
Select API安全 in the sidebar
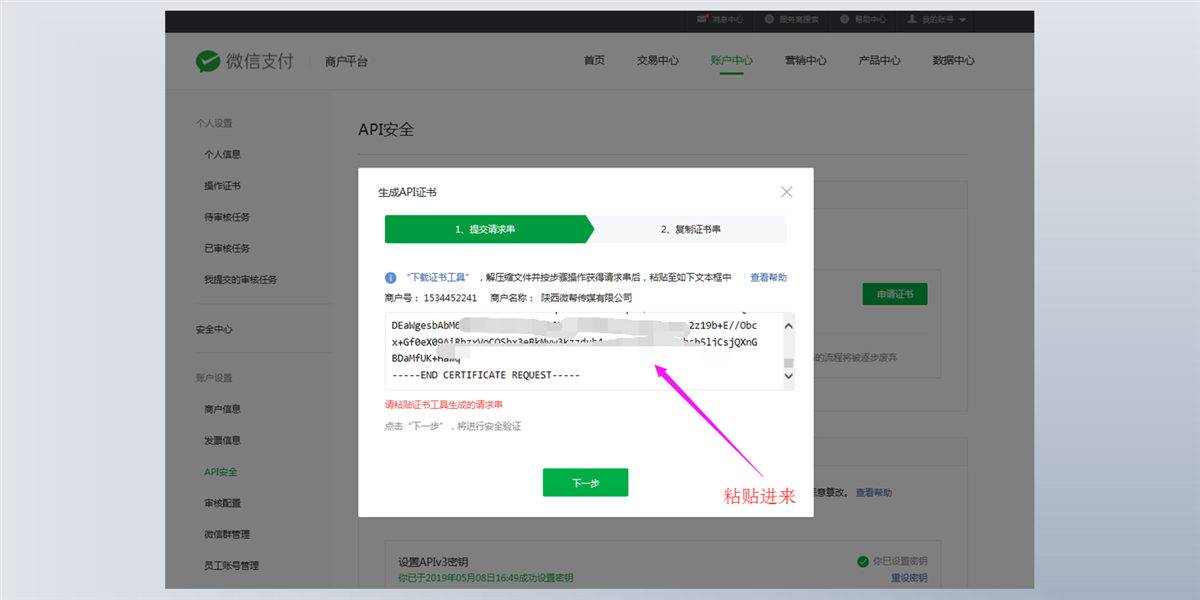[x=220, y=472]
